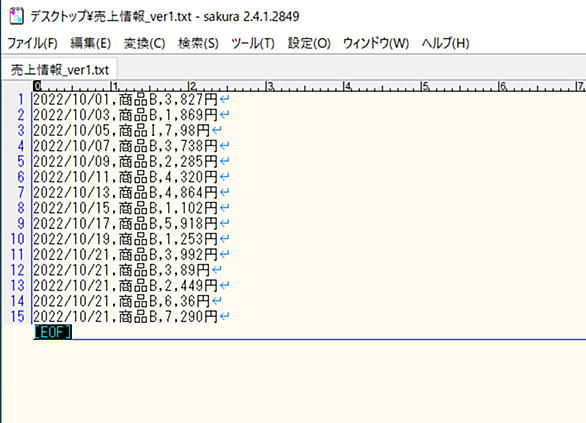Click the text 2022/10/15,商品B,1,102円

pyautogui.click(x=125, y=208)
